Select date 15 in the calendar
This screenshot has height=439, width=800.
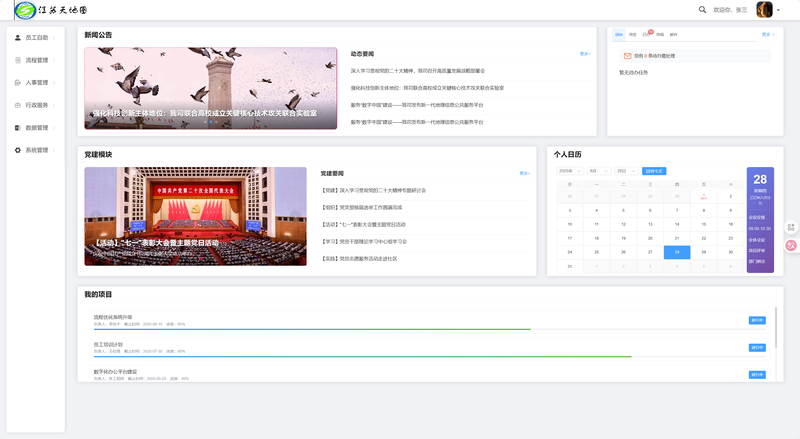click(704, 224)
